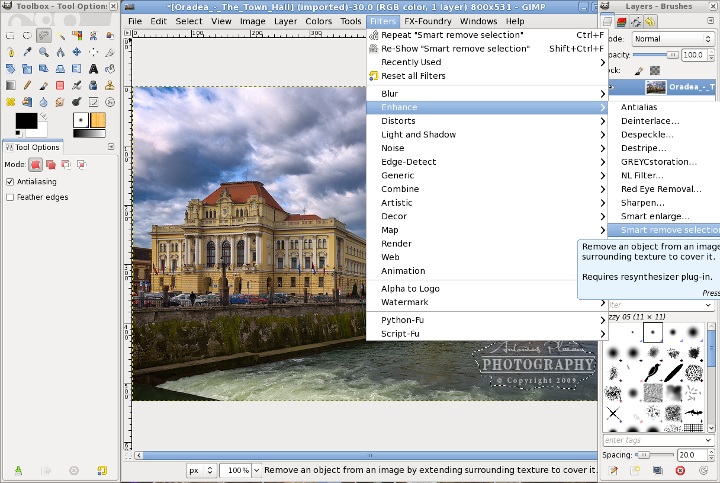Open the brush filter dropdown arrow
This screenshot has height=483, width=720.
click(708, 304)
